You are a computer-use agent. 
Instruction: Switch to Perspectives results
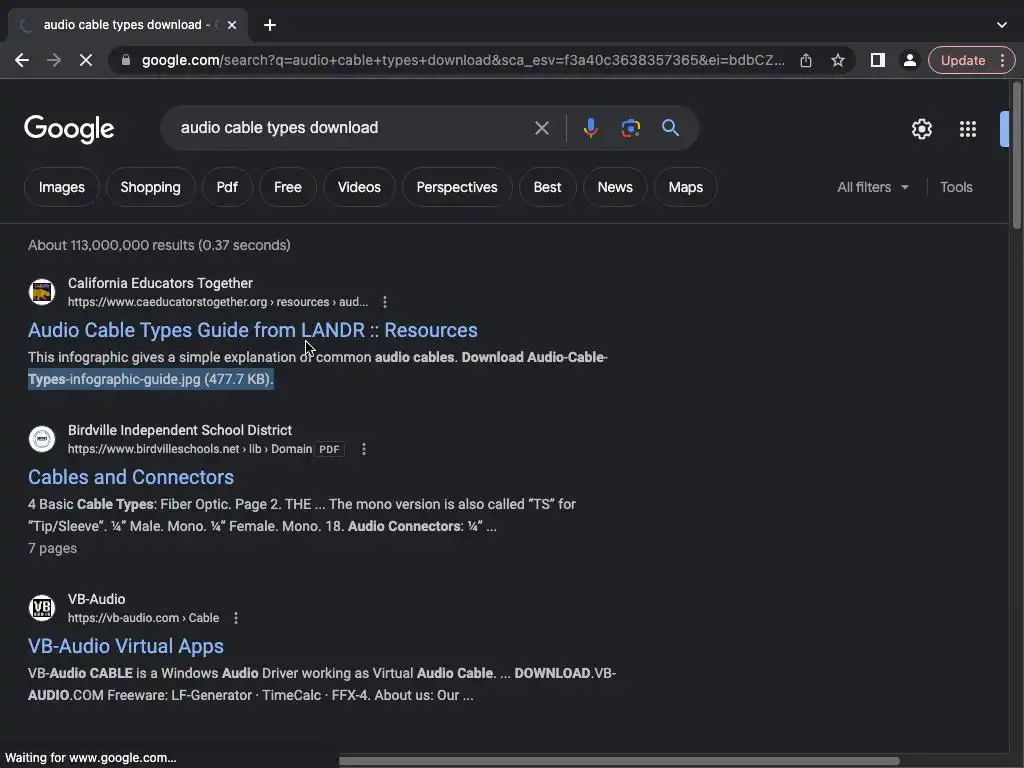click(x=457, y=187)
